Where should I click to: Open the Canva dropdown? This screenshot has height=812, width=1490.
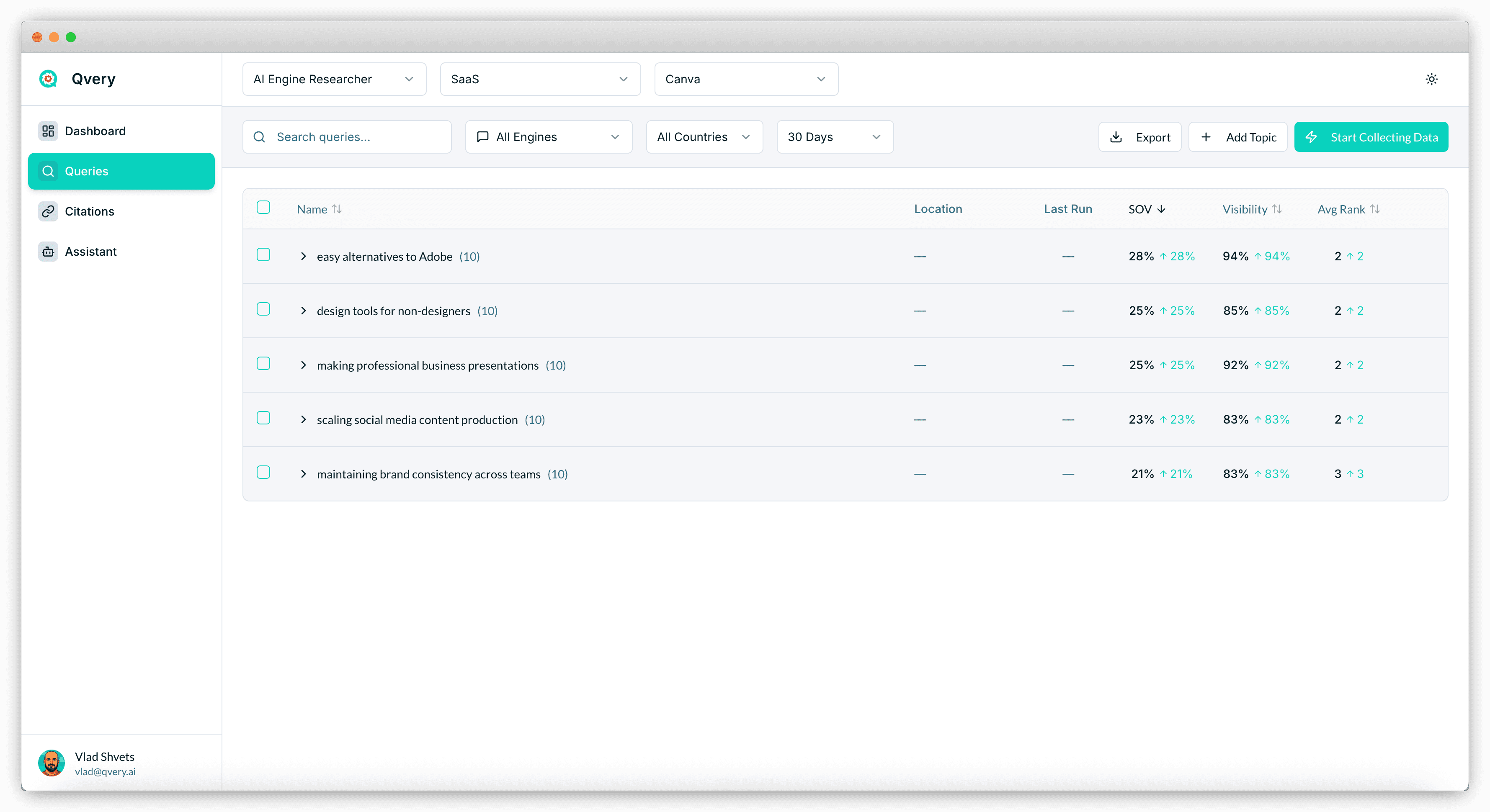(746, 79)
